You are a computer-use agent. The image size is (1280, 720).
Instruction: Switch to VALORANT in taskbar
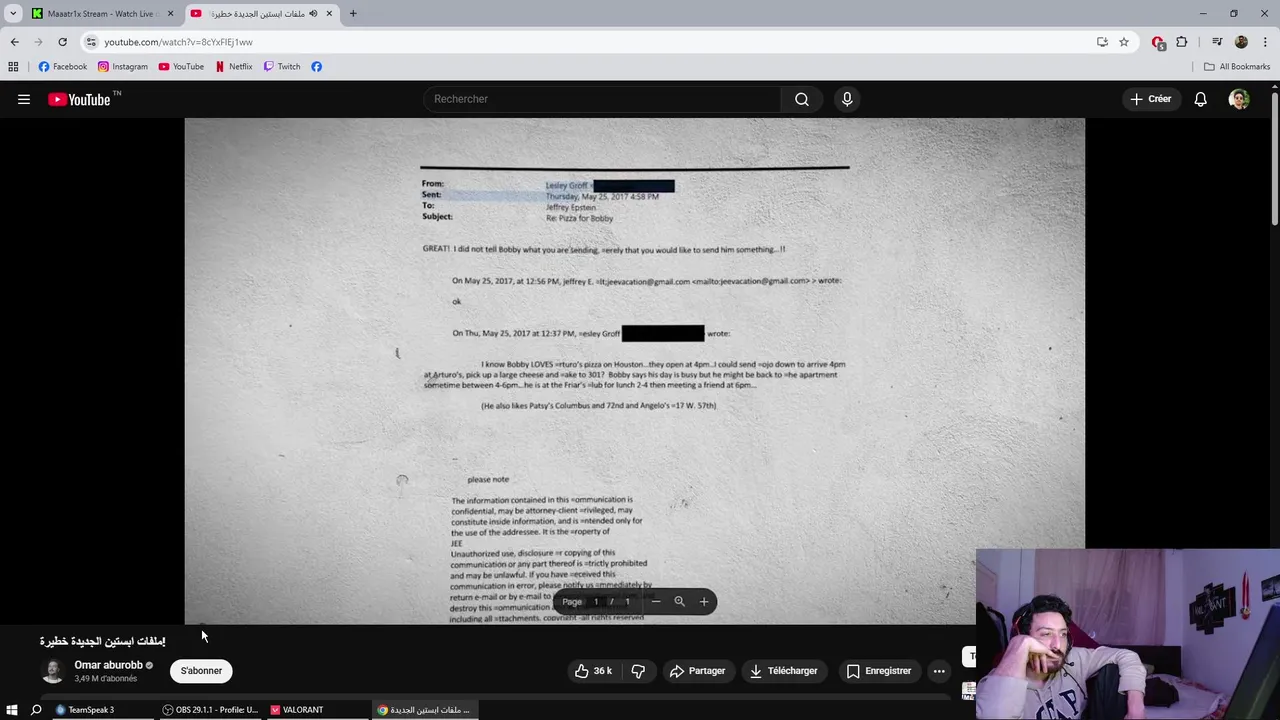click(318, 710)
